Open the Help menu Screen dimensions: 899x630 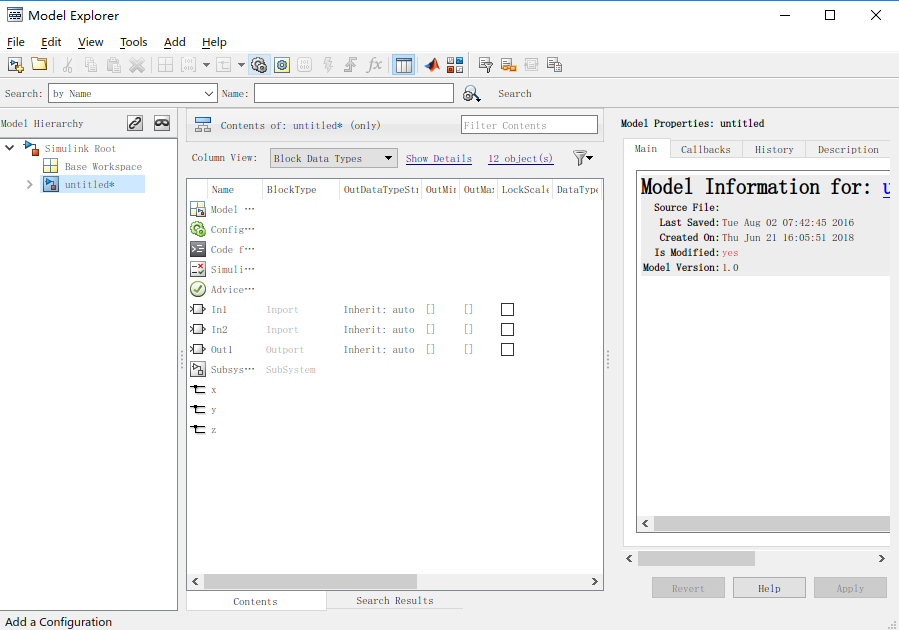[x=214, y=42]
